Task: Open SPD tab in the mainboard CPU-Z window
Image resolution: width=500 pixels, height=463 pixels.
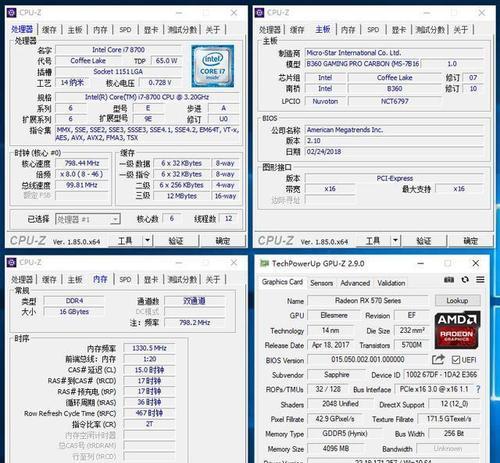Action: pos(373,30)
